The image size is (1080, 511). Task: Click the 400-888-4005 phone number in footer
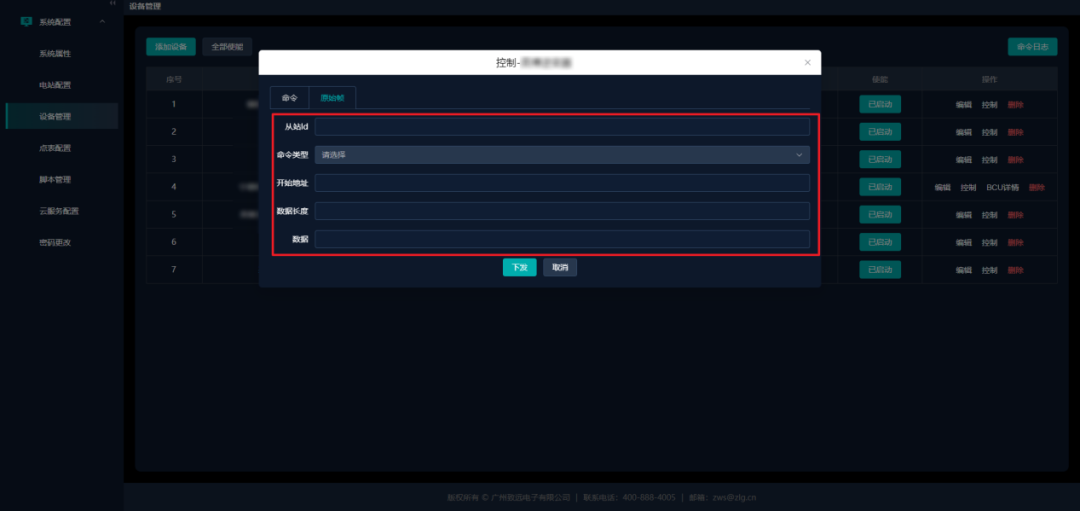click(x=649, y=497)
